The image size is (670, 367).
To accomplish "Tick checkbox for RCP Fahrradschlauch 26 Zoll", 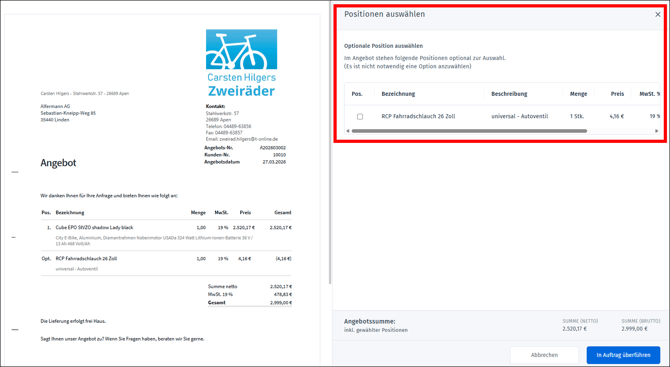I will point(360,116).
